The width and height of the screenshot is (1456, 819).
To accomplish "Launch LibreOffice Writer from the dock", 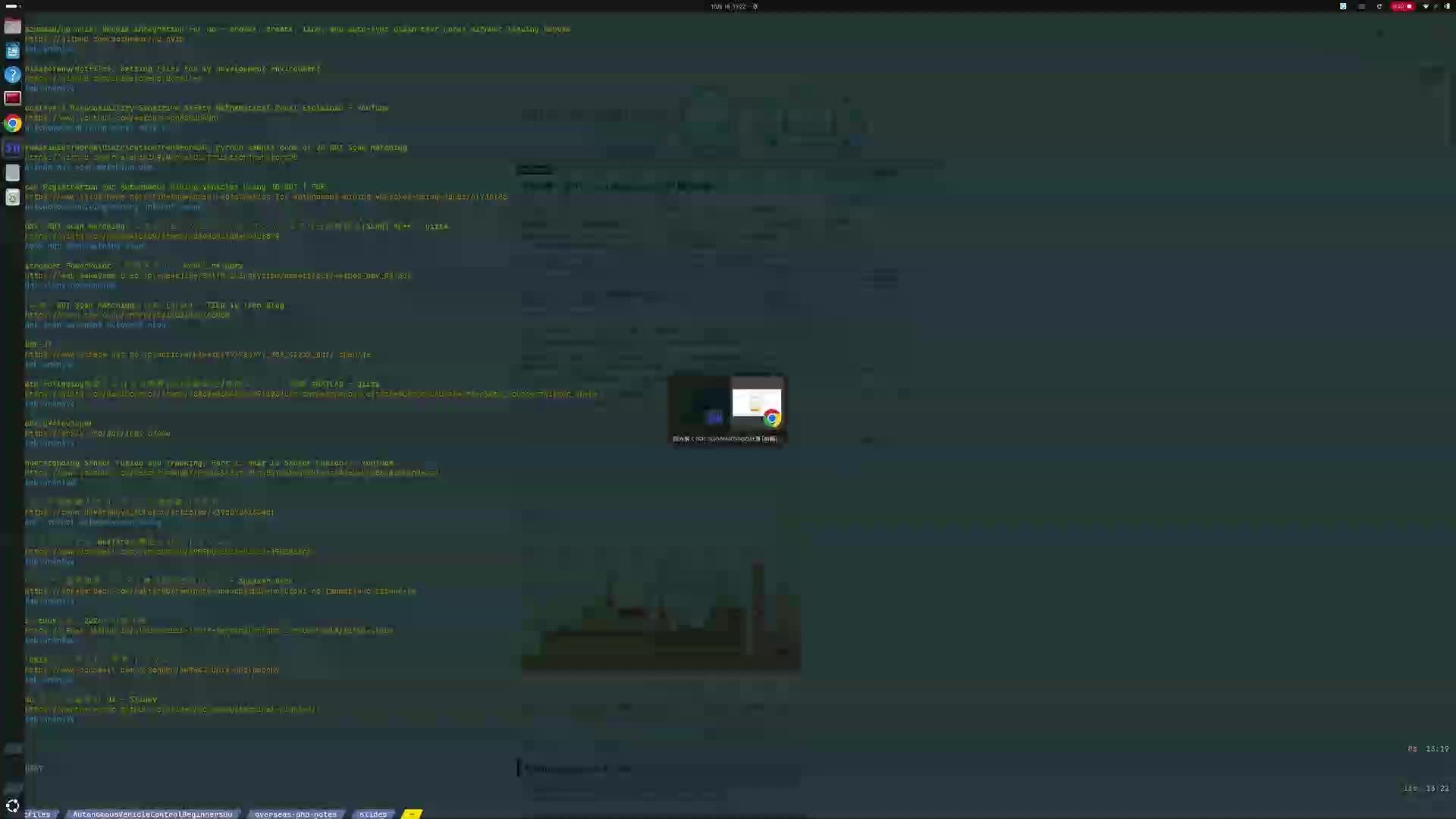I will [x=12, y=51].
